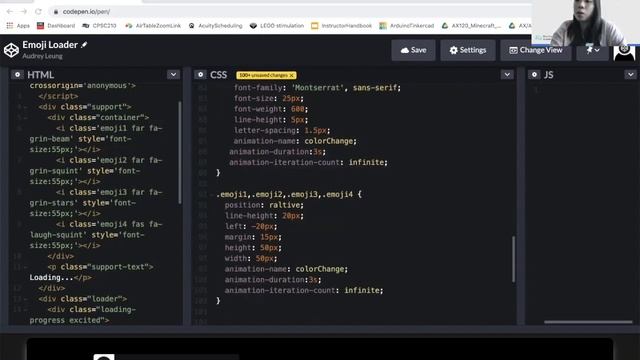Click 'Loading...' text in HTML
Viewport: 640px width, 360px height.
(51, 278)
